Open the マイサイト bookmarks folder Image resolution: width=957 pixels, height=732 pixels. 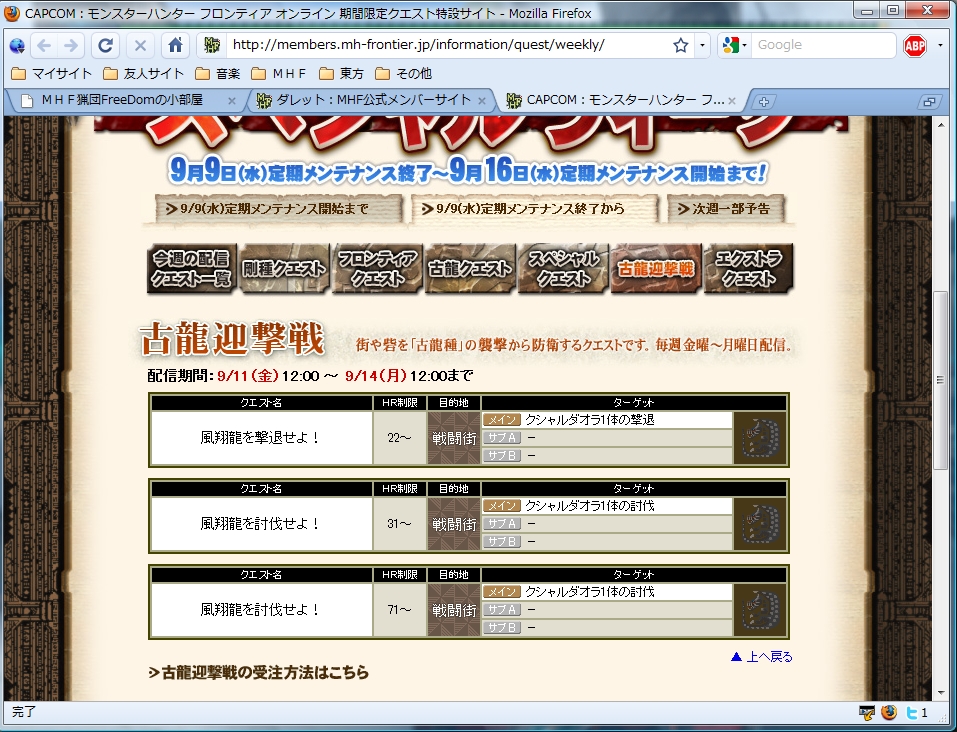tap(51, 73)
